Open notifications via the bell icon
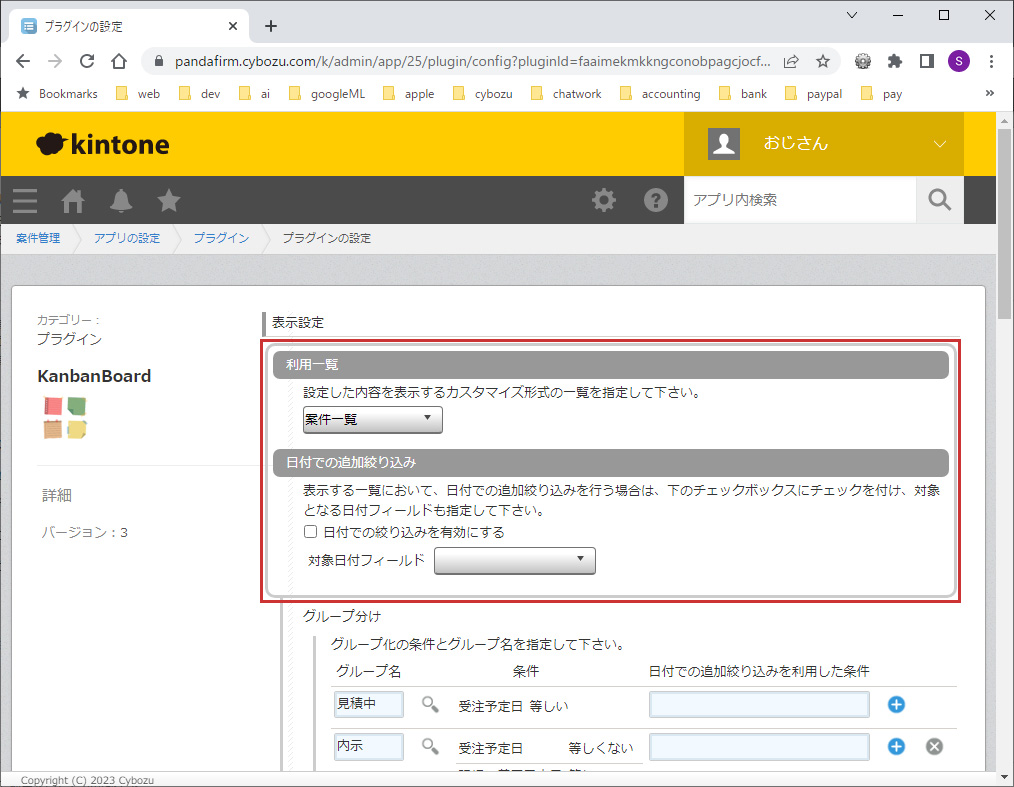Image resolution: width=1014 pixels, height=787 pixels. coord(120,200)
